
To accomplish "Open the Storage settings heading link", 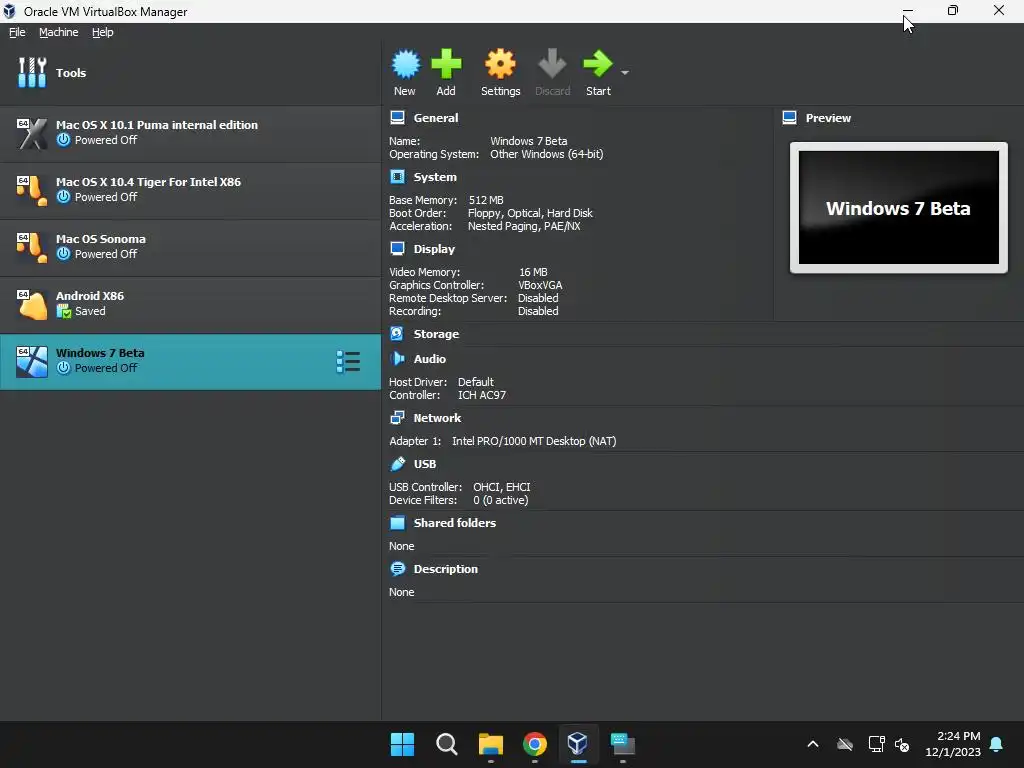I will coord(436,334).
